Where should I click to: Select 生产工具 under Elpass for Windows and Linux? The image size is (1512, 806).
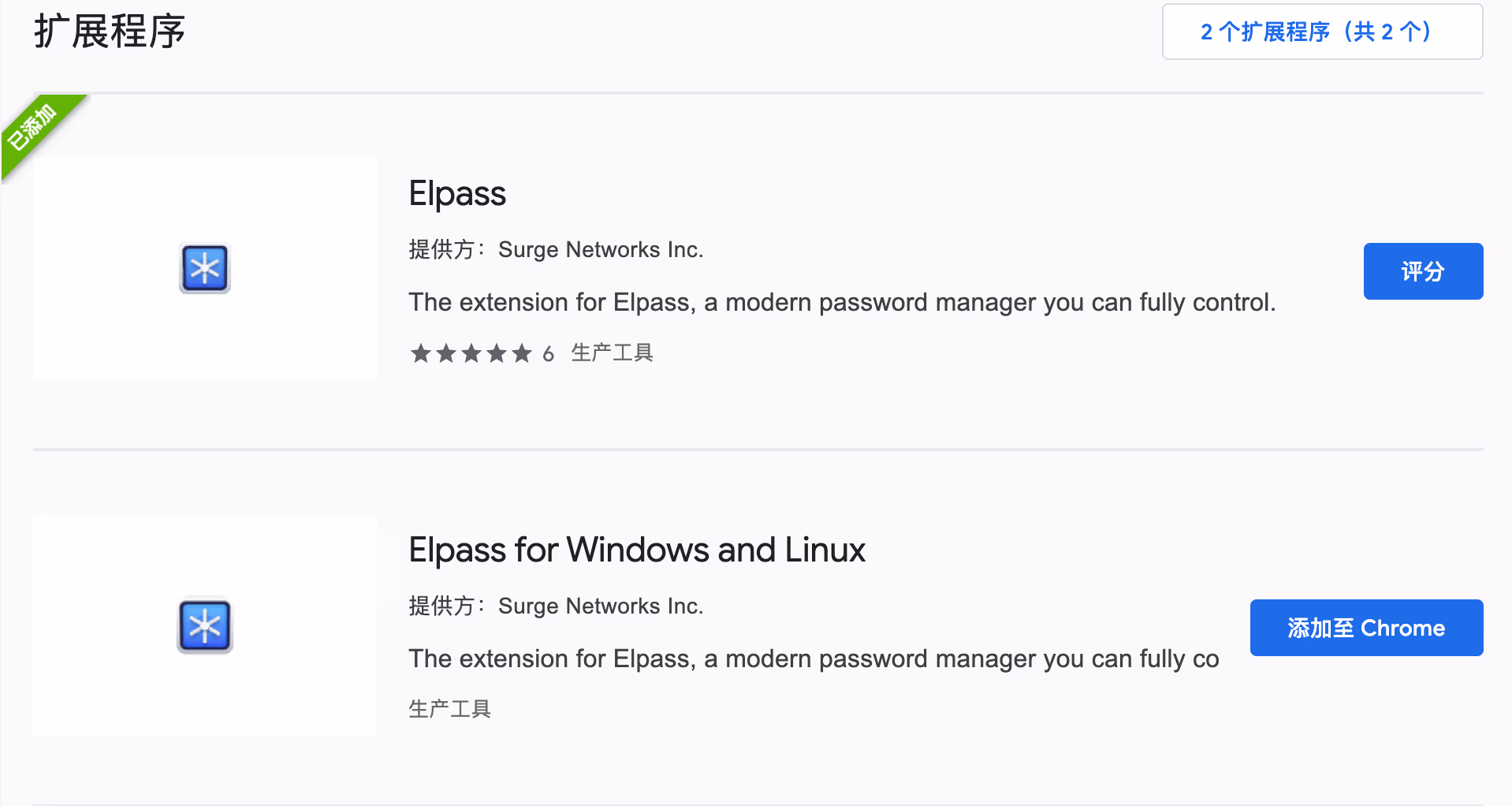click(449, 709)
